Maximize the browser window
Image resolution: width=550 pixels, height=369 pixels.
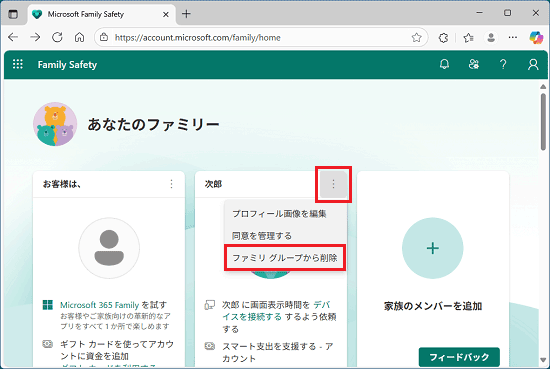pyautogui.click(x=507, y=13)
